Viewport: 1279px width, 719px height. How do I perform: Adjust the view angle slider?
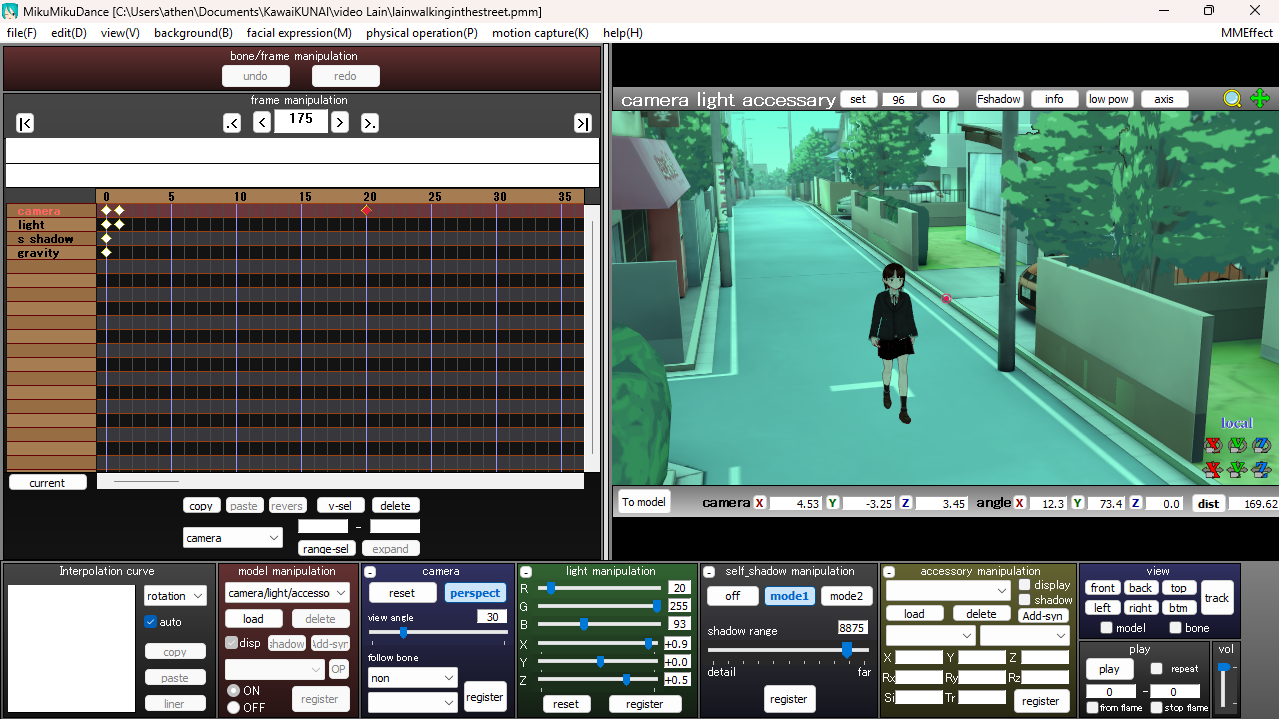click(x=438, y=632)
